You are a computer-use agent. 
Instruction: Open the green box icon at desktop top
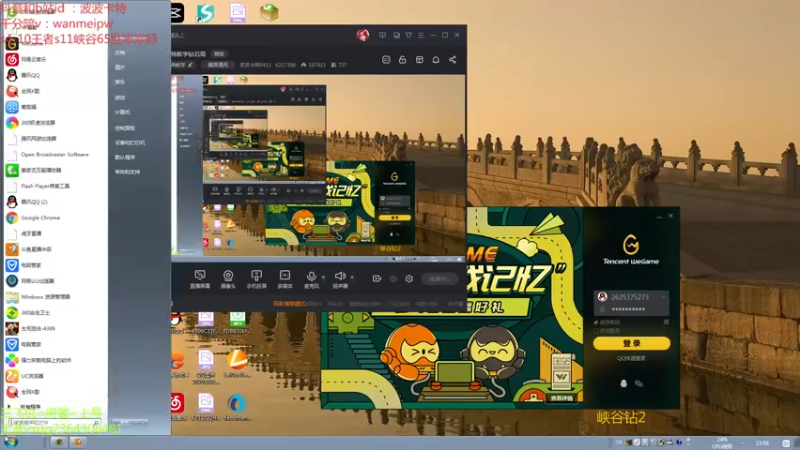[x=269, y=12]
